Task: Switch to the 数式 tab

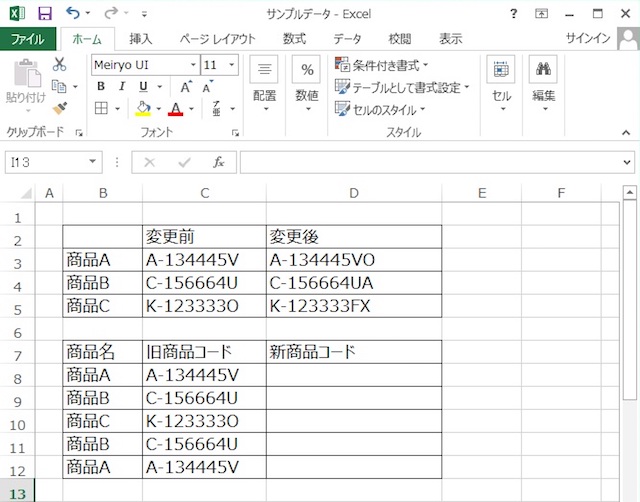Action: pos(294,39)
